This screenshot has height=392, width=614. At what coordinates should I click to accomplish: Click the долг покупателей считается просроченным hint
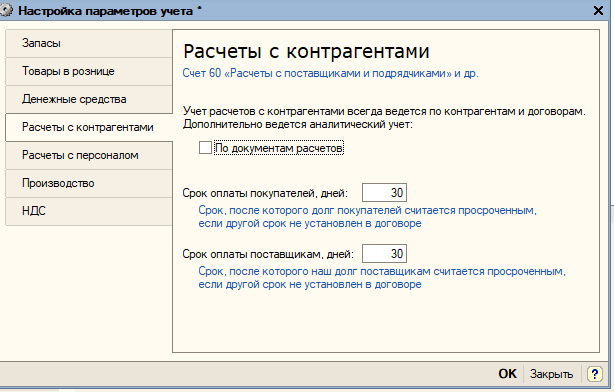tap(367, 217)
